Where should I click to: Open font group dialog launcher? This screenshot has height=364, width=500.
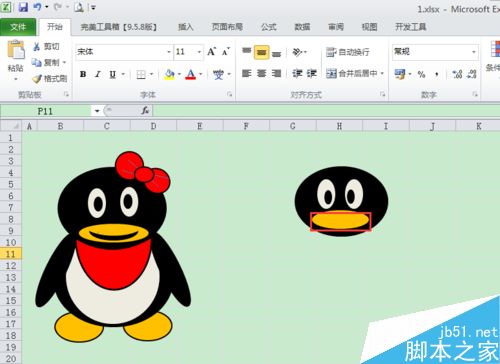coord(230,95)
